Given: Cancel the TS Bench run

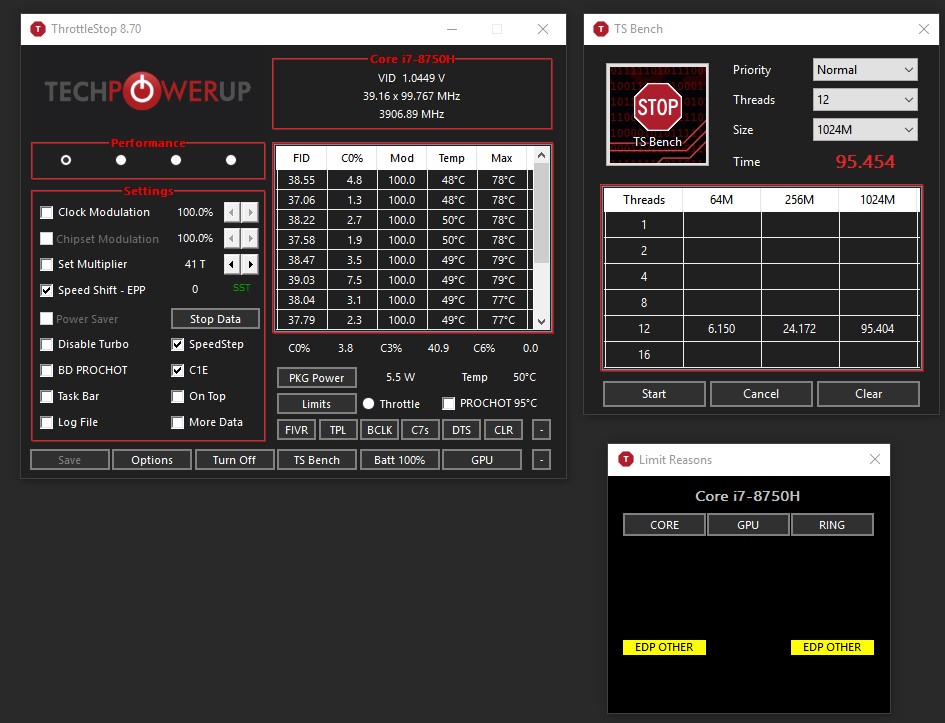Looking at the screenshot, I should (x=761, y=393).
